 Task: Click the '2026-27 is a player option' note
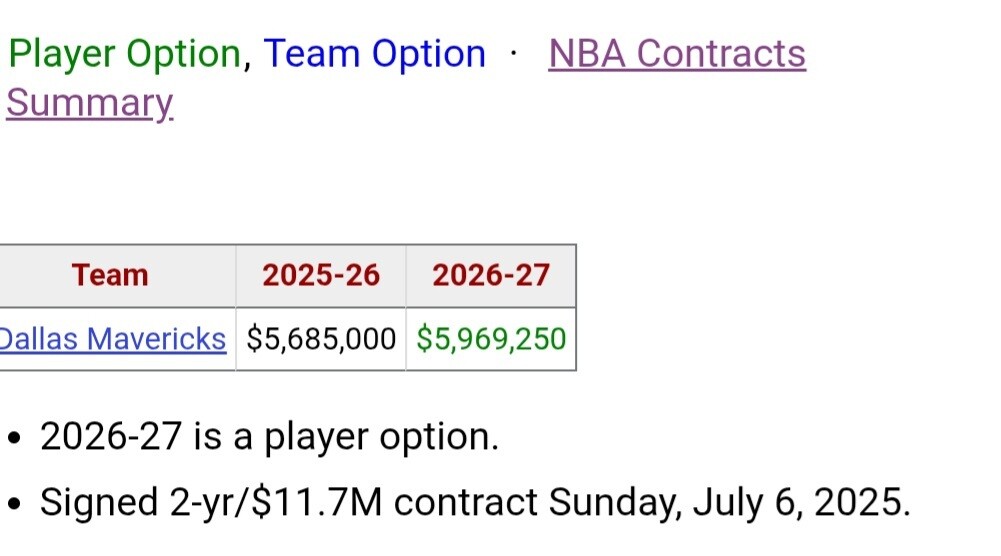click(269, 437)
